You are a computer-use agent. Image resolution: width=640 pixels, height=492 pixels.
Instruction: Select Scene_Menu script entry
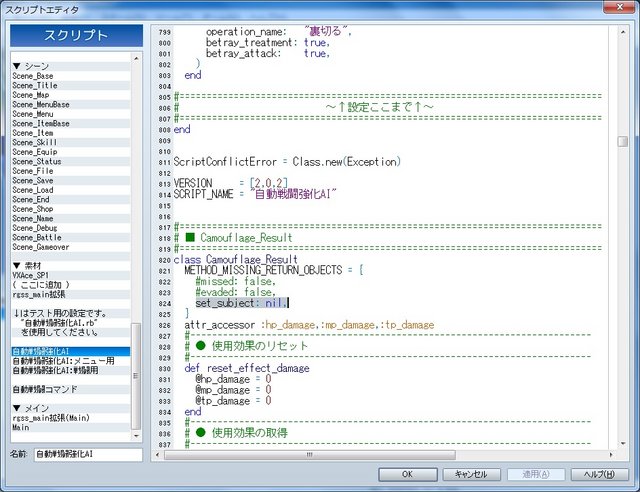click(x=71, y=114)
